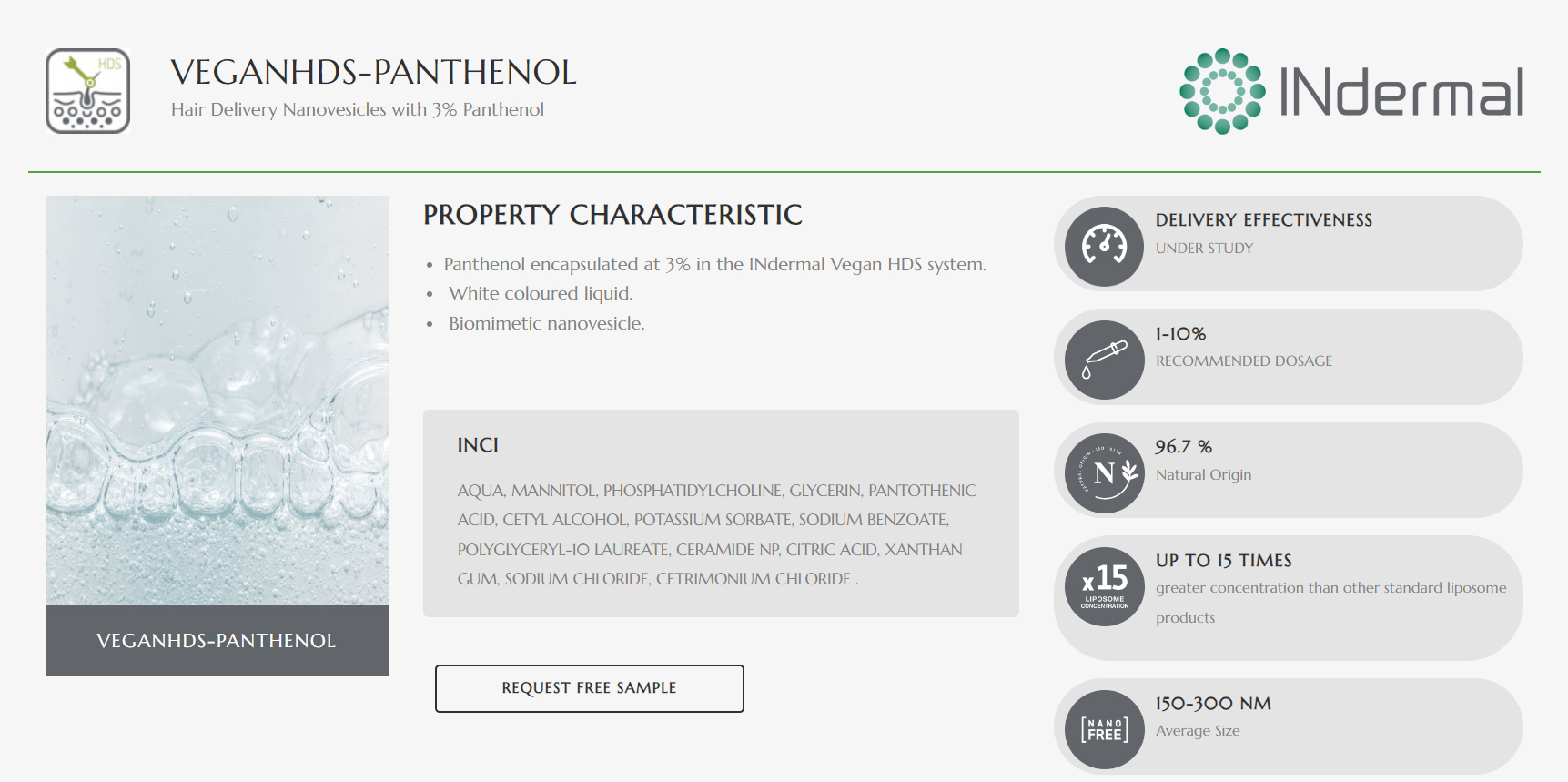This screenshot has height=782, width=1568.
Task: Select the Up To 15 Times heading
Action: 1223,561
